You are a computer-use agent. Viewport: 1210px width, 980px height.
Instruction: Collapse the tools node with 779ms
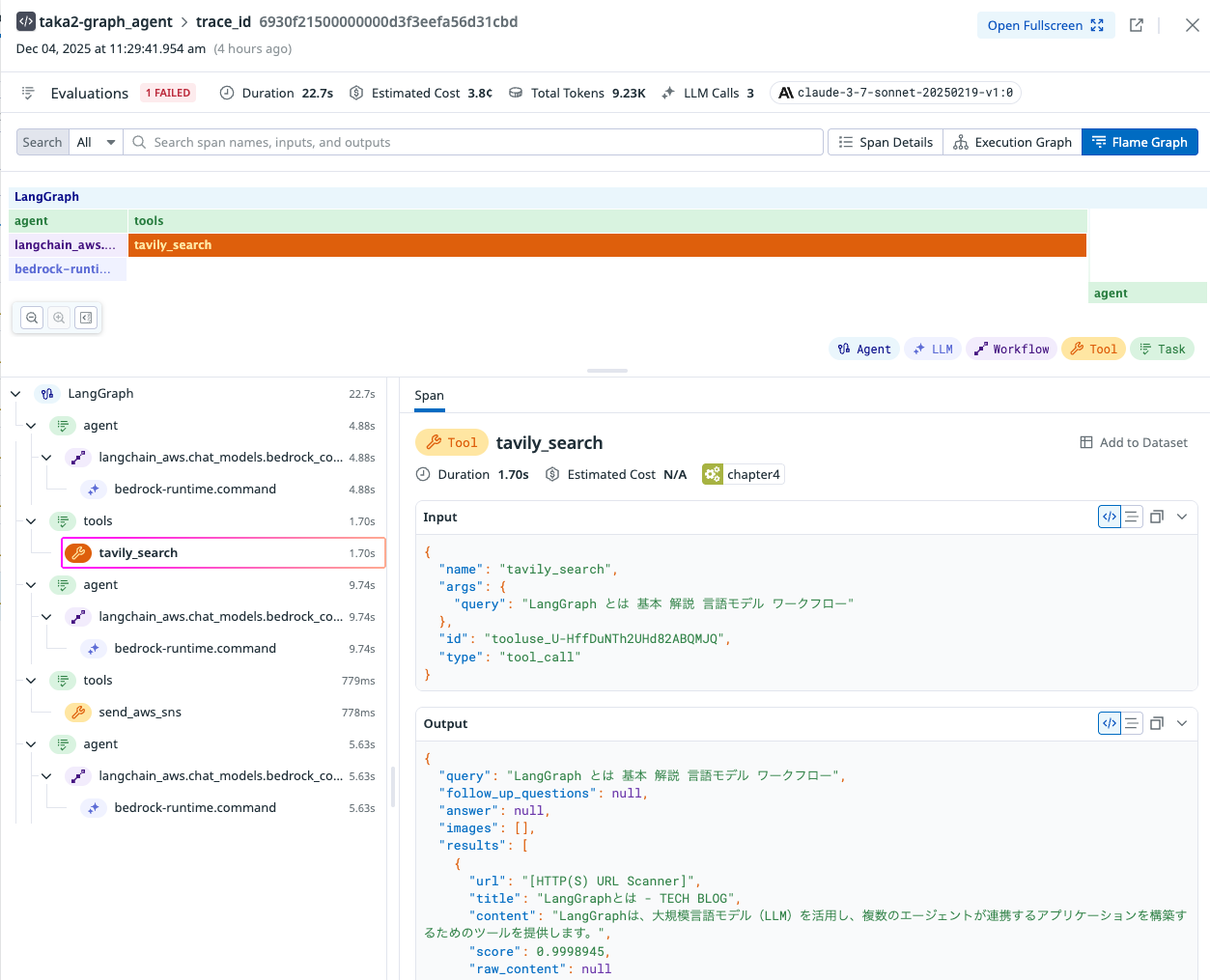(x=31, y=681)
